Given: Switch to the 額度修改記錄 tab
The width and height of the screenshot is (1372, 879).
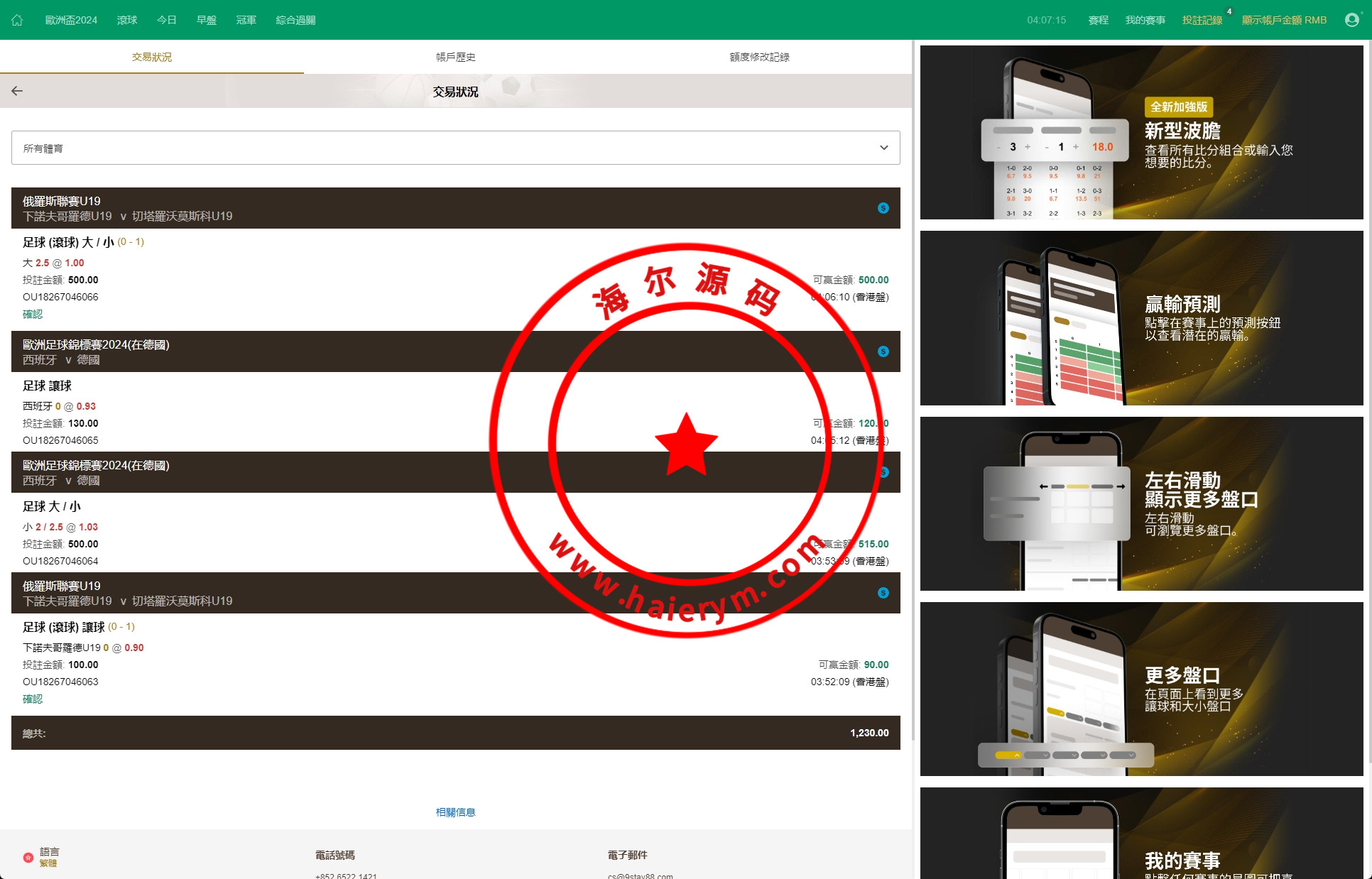Looking at the screenshot, I should click(759, 57).
